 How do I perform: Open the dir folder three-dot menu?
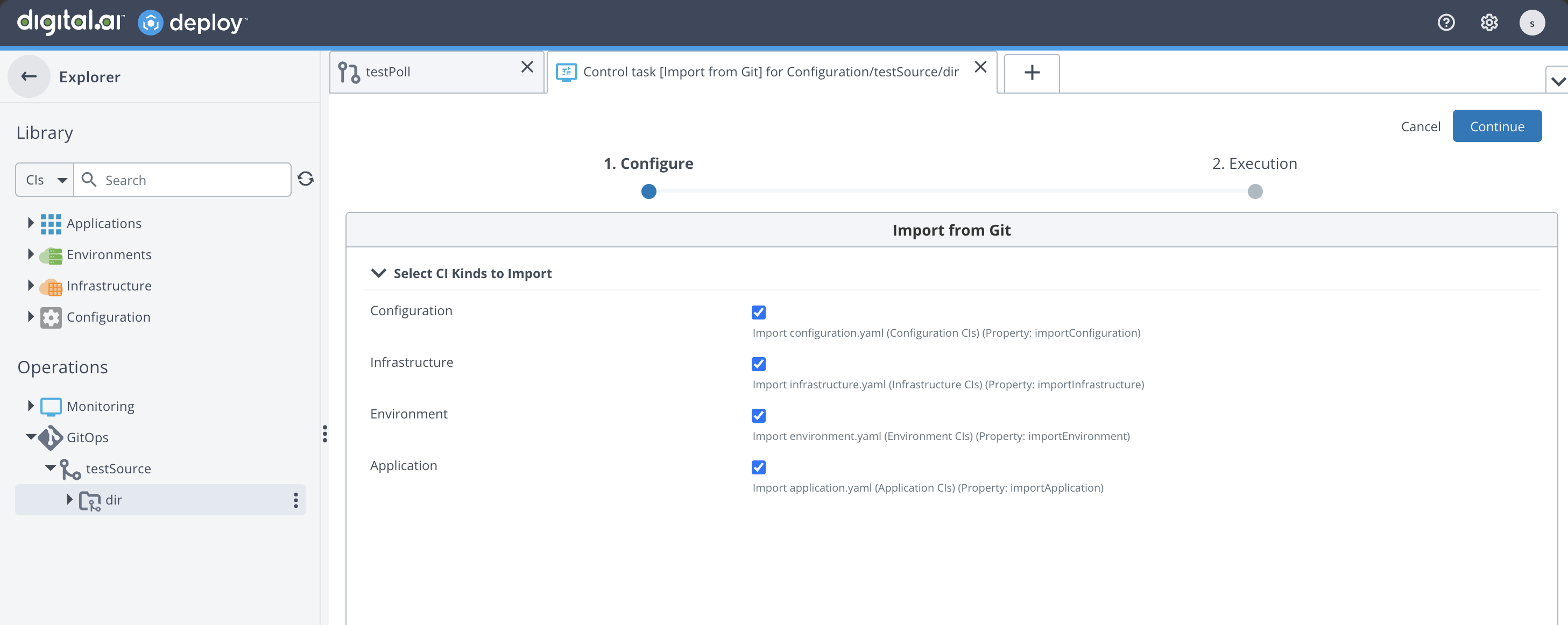point(296,500)
